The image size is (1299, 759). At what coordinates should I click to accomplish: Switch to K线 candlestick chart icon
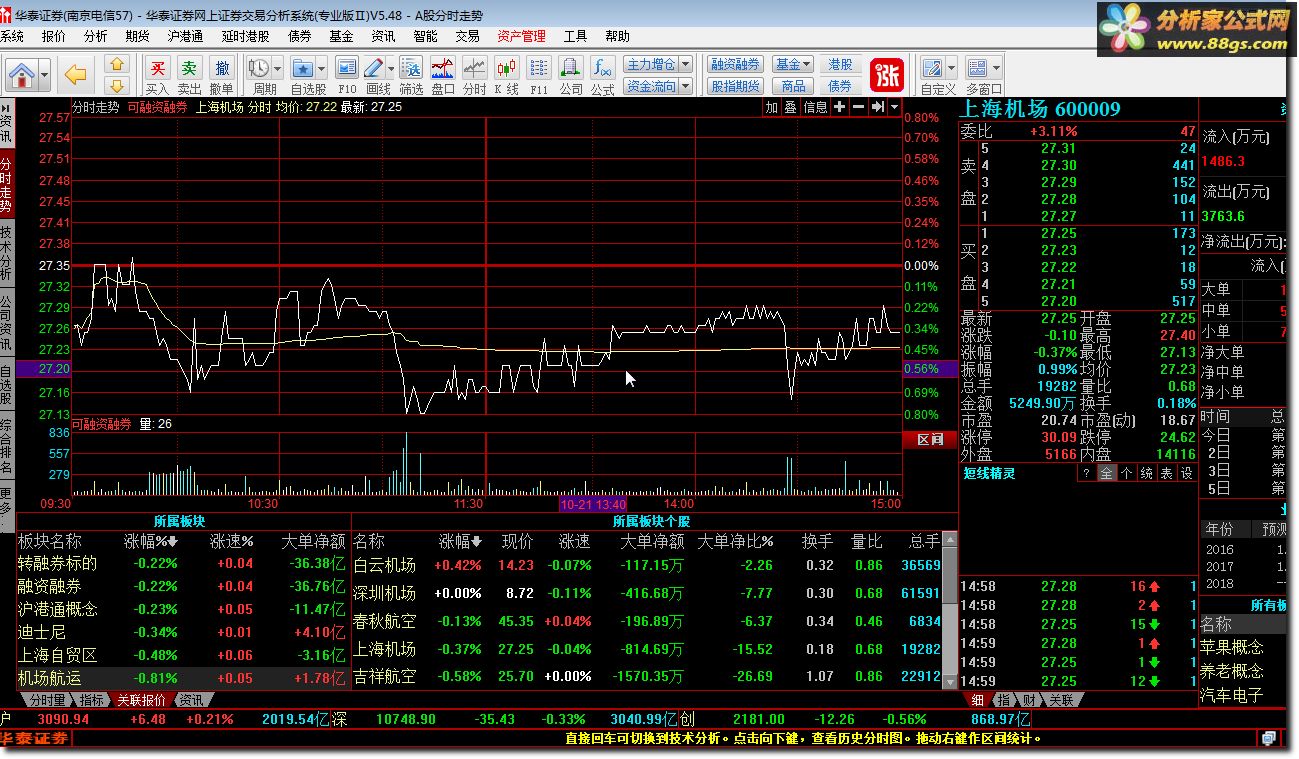click(507, 68)
